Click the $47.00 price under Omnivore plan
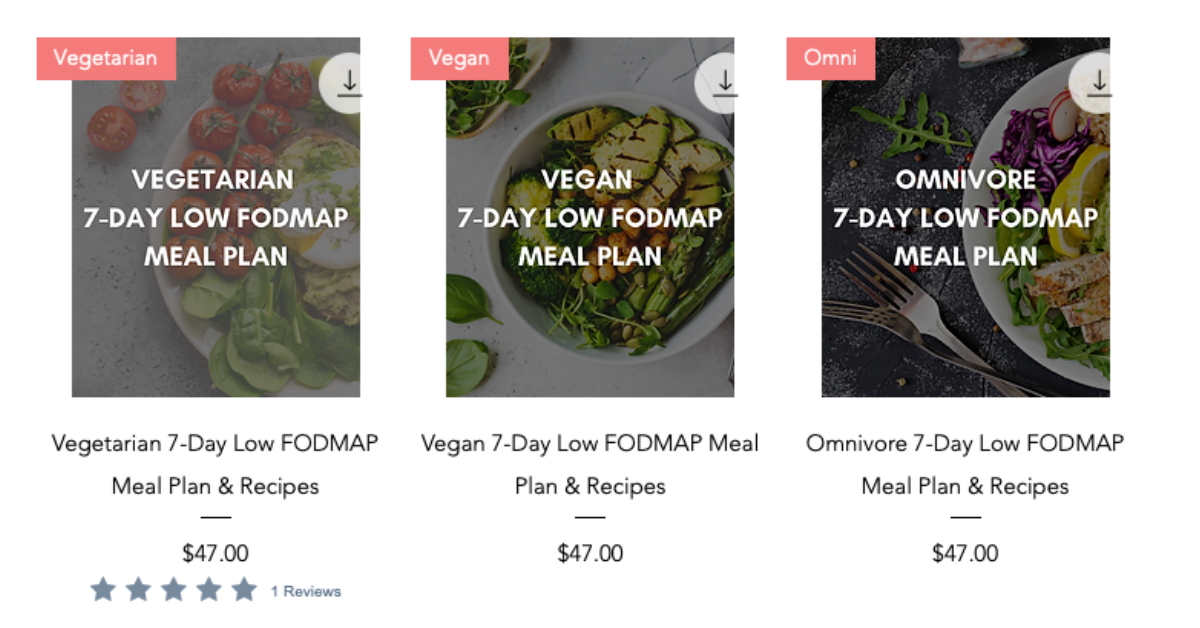The width and height of the screenshot is (1200, 628). click(965, 553)
